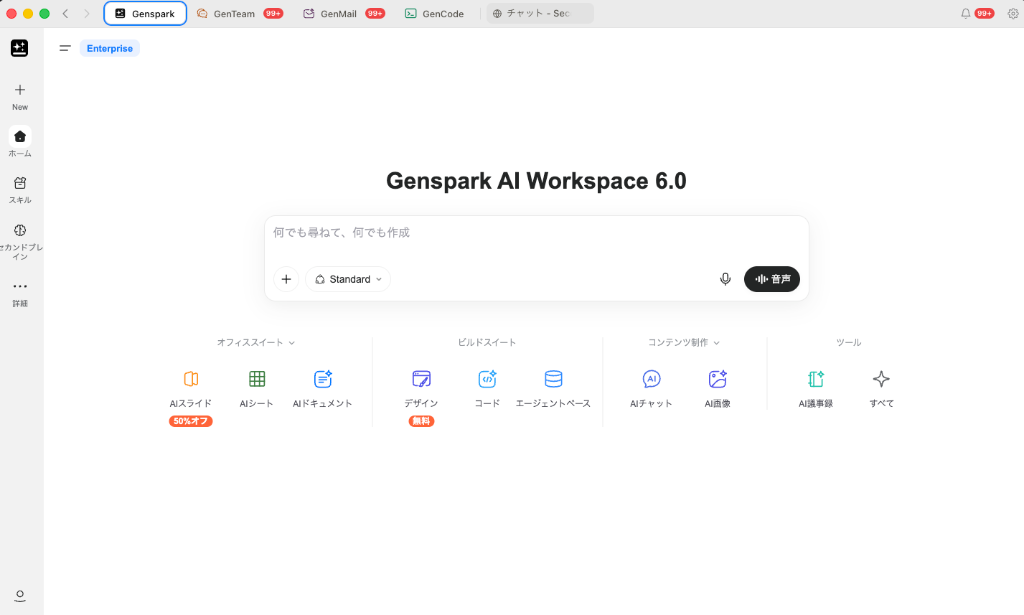The width and height of the screenshot is (1024, 615).
Task: Open スキル in sidebar
Action: pyautogui.click(x=20, y=190)
